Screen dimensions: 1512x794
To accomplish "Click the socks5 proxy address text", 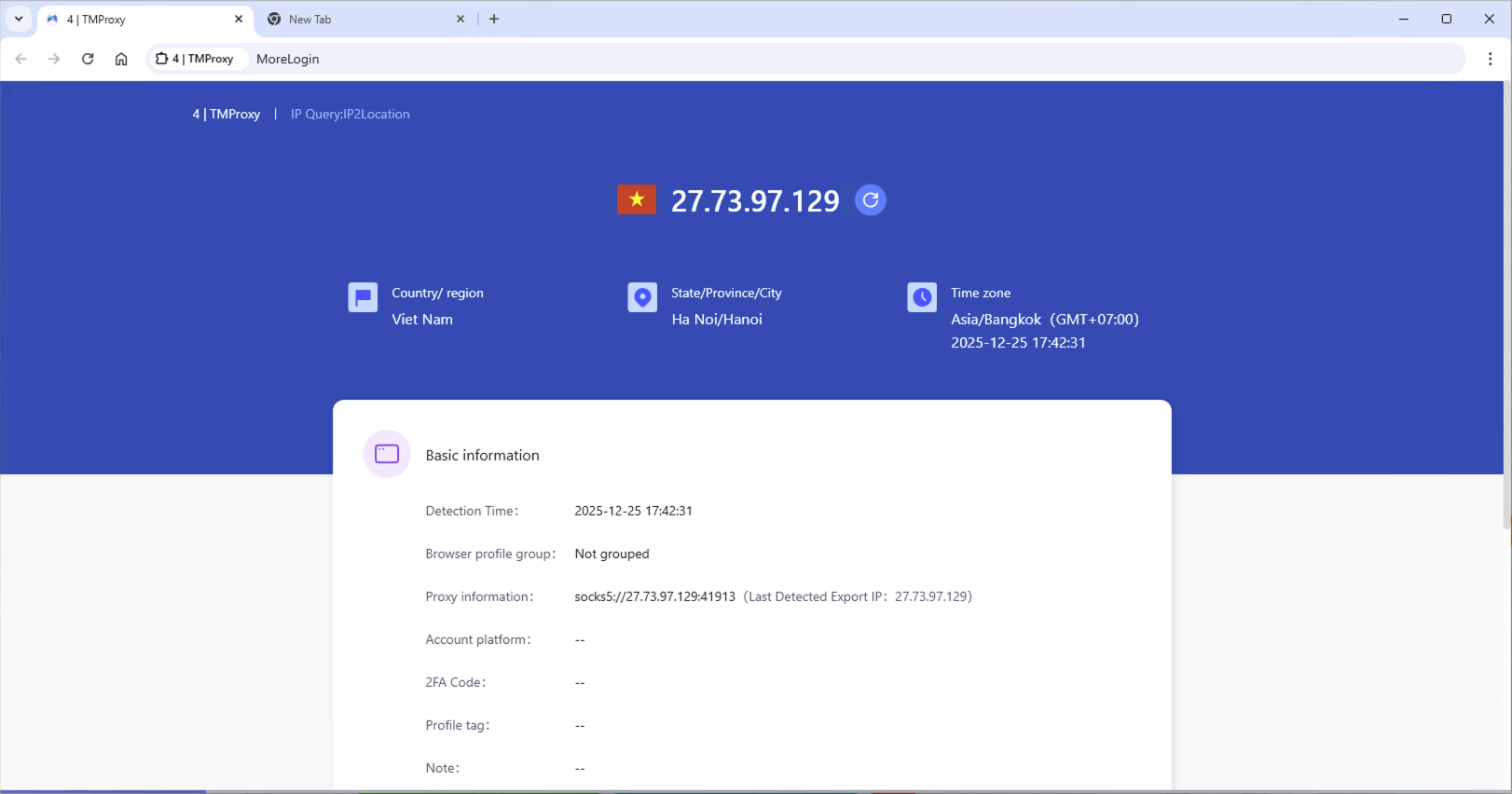I will point(654,596).
